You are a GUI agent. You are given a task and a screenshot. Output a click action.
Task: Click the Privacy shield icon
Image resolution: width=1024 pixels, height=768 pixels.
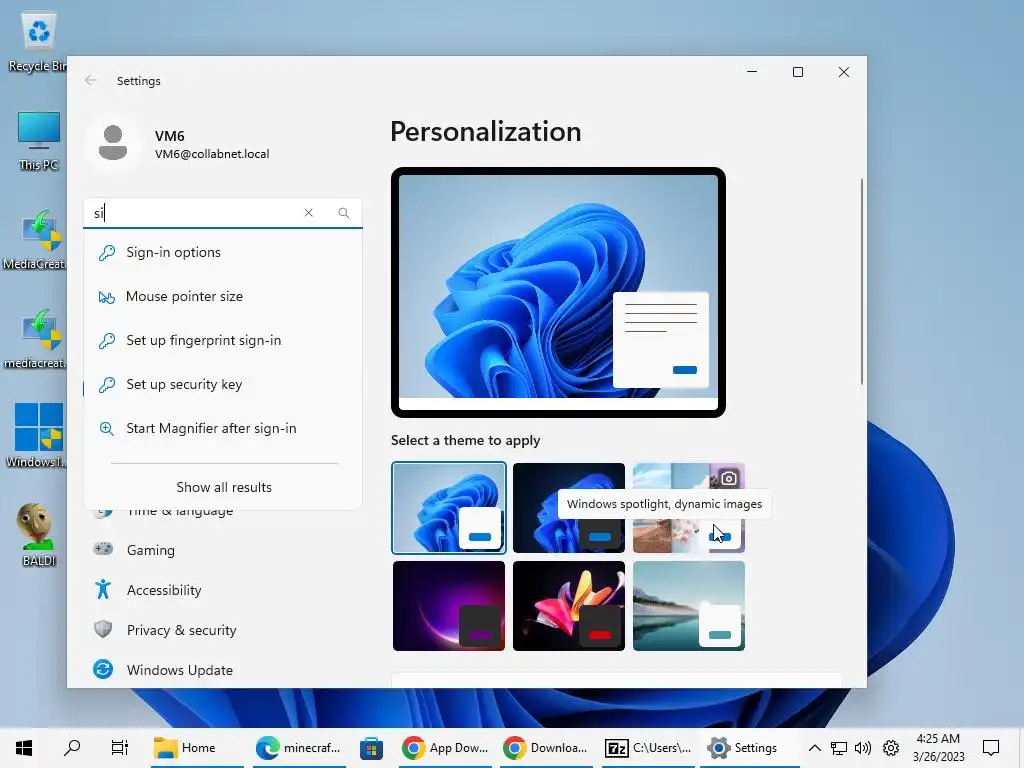[x=103, y=629]
